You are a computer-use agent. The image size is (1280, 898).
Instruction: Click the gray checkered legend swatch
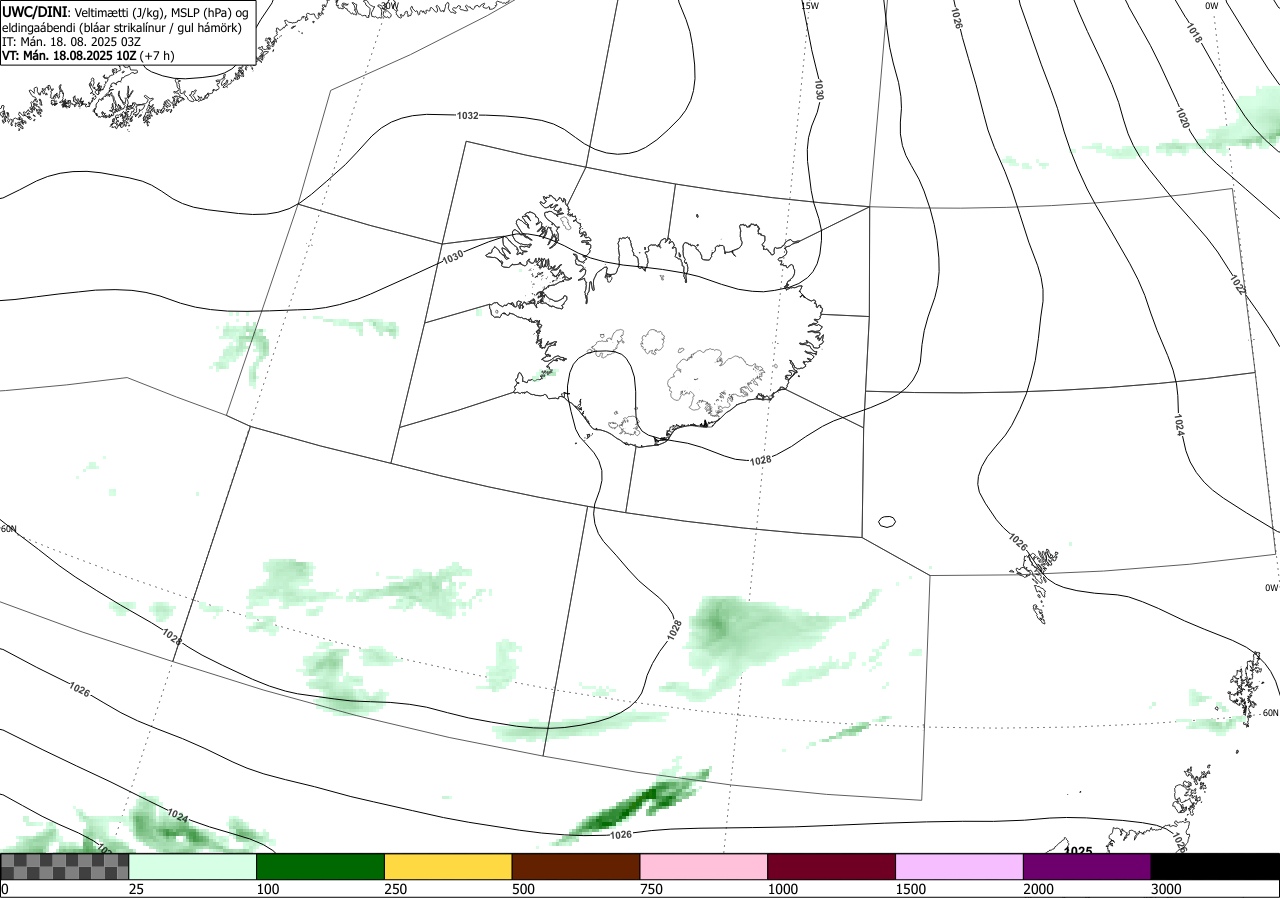click(x=65, y=866)
